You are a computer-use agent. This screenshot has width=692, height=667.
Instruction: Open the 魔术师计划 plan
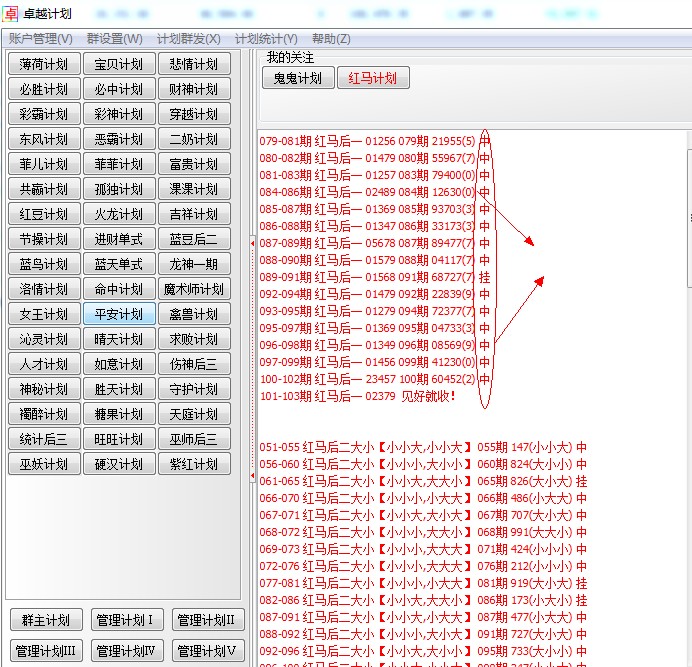click(x=194, y=289)
